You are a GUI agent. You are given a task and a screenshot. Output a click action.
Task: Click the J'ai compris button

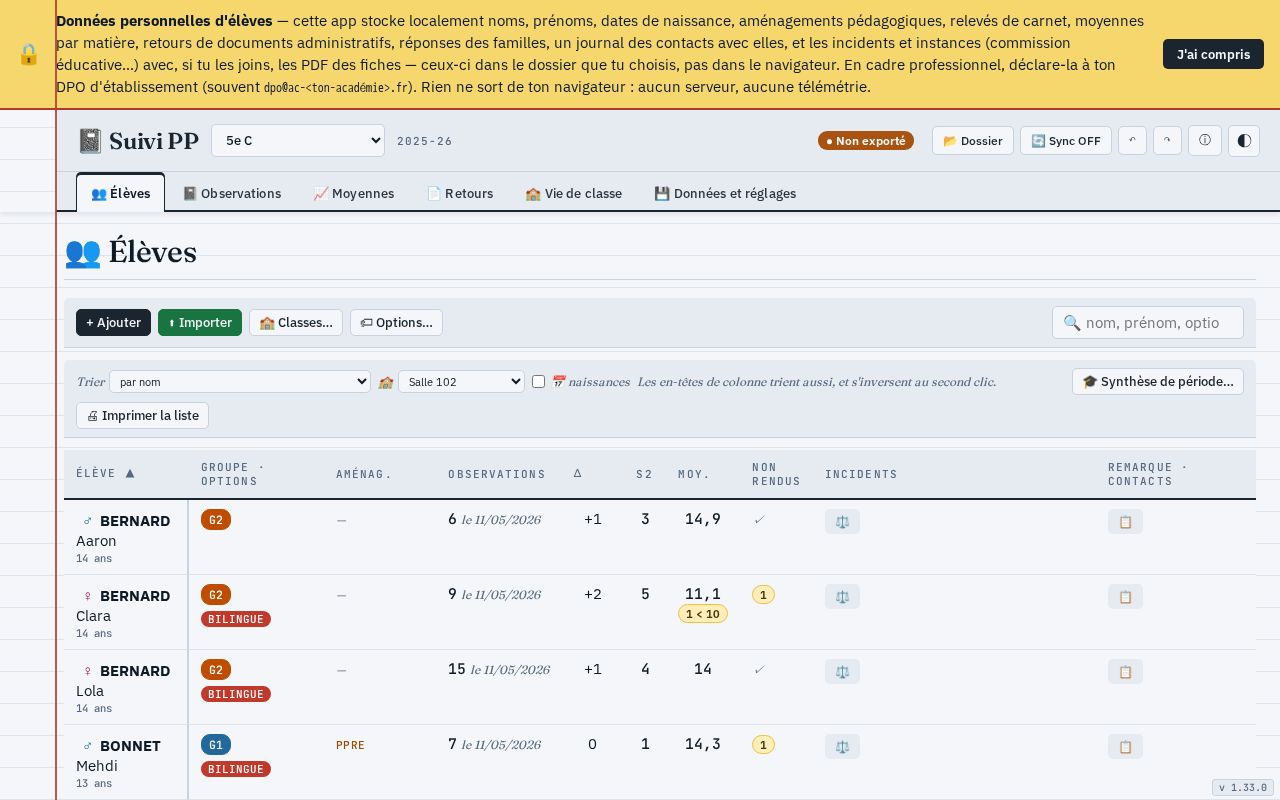click(1213, 54)
